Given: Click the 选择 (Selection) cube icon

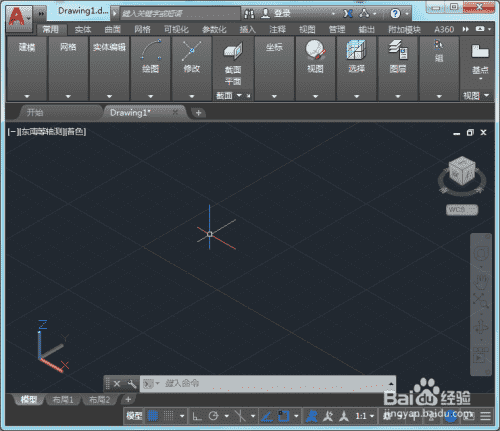Looking at the screenshot, I should (x=356, y=50).
